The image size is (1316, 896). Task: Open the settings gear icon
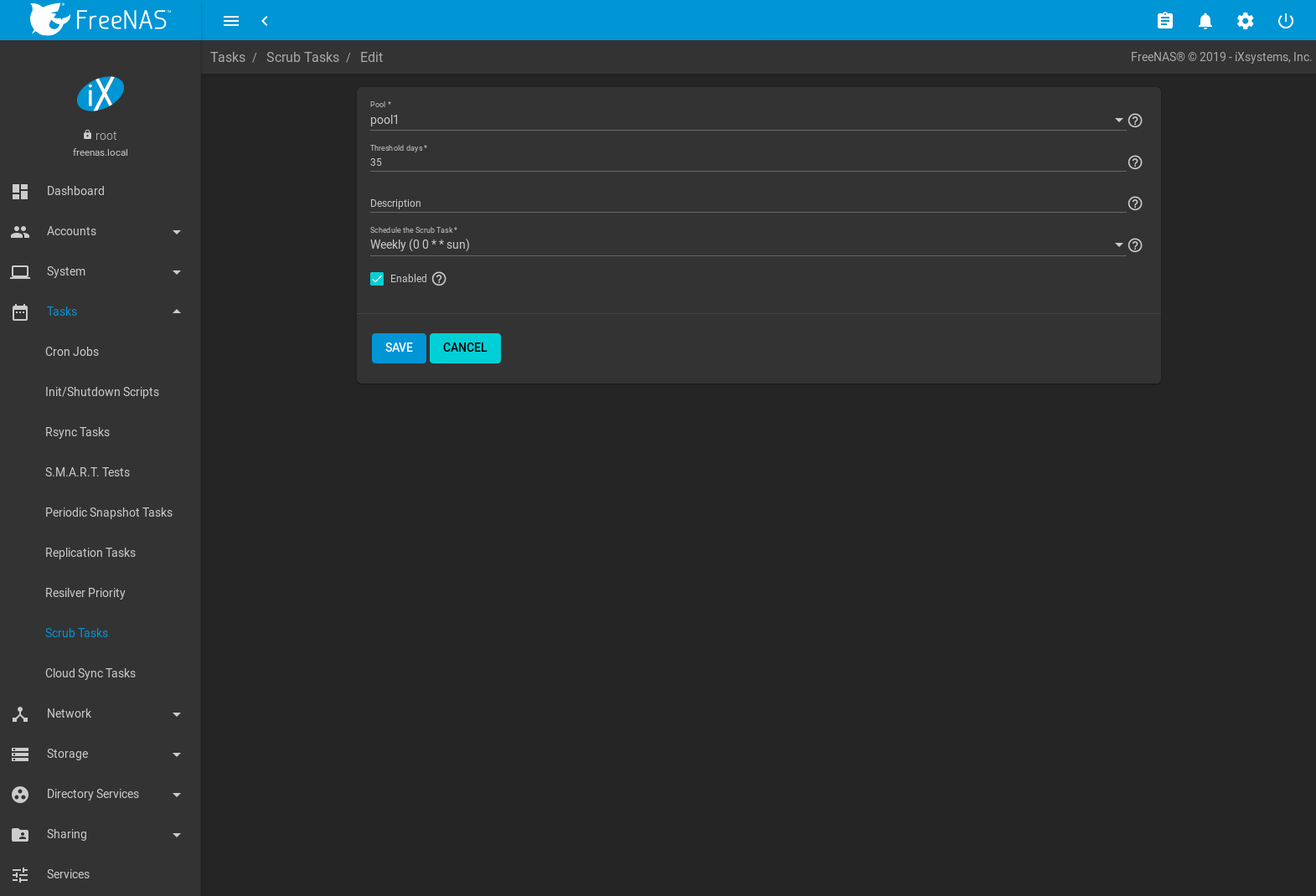(1246, 21)
